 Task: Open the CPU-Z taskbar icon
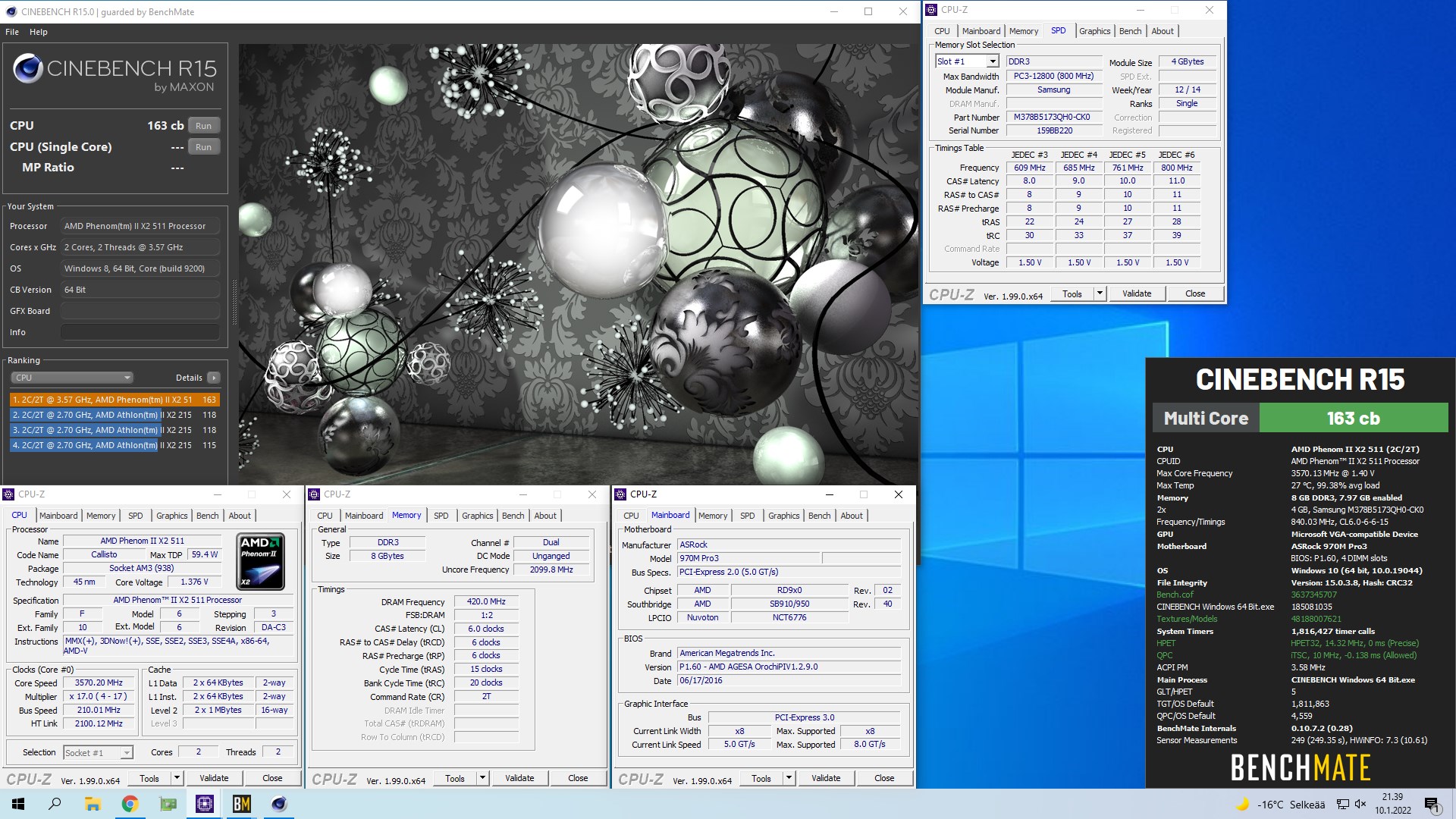pos(205,804)
